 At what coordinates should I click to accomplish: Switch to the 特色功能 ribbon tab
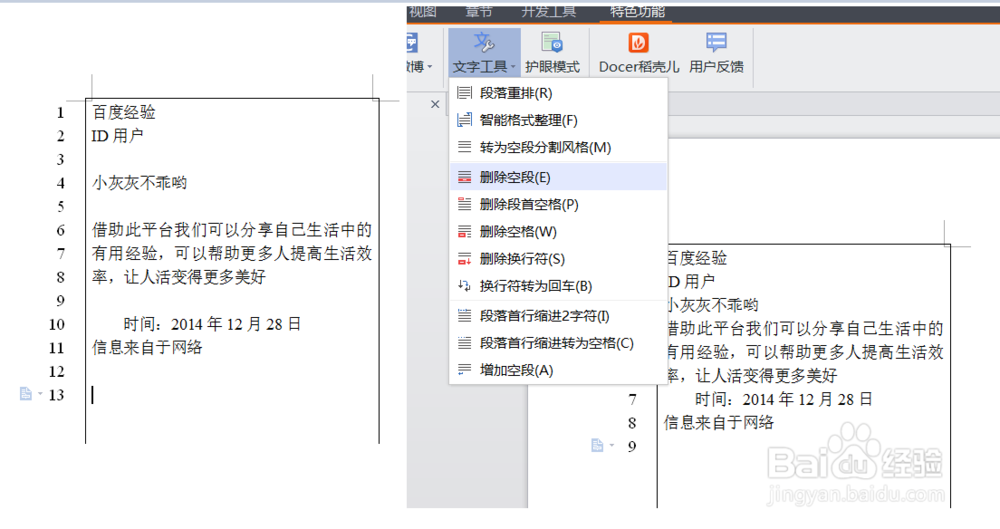click(x=637, y=11)
